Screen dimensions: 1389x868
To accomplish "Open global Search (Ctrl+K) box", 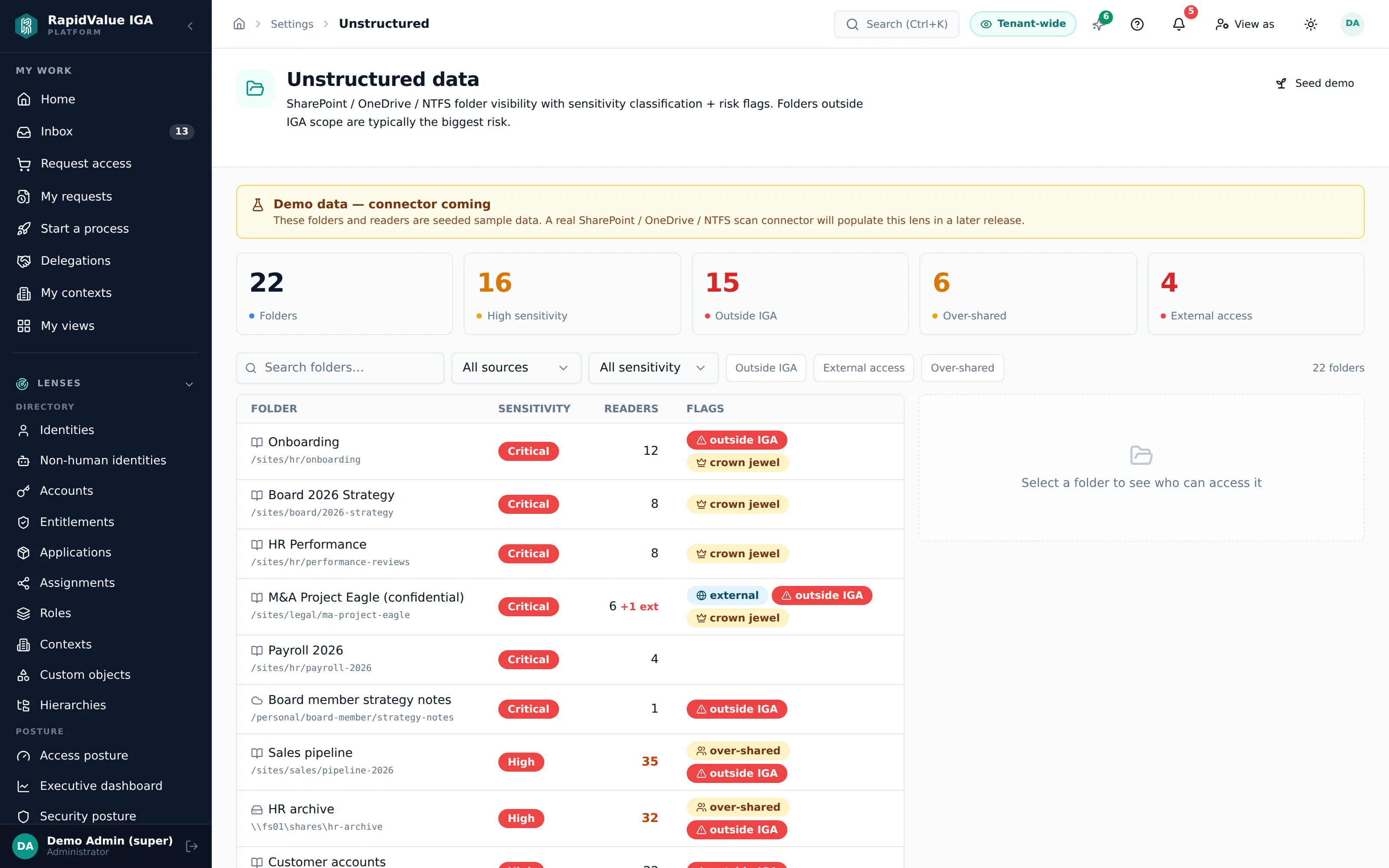I will coord(896,24).
